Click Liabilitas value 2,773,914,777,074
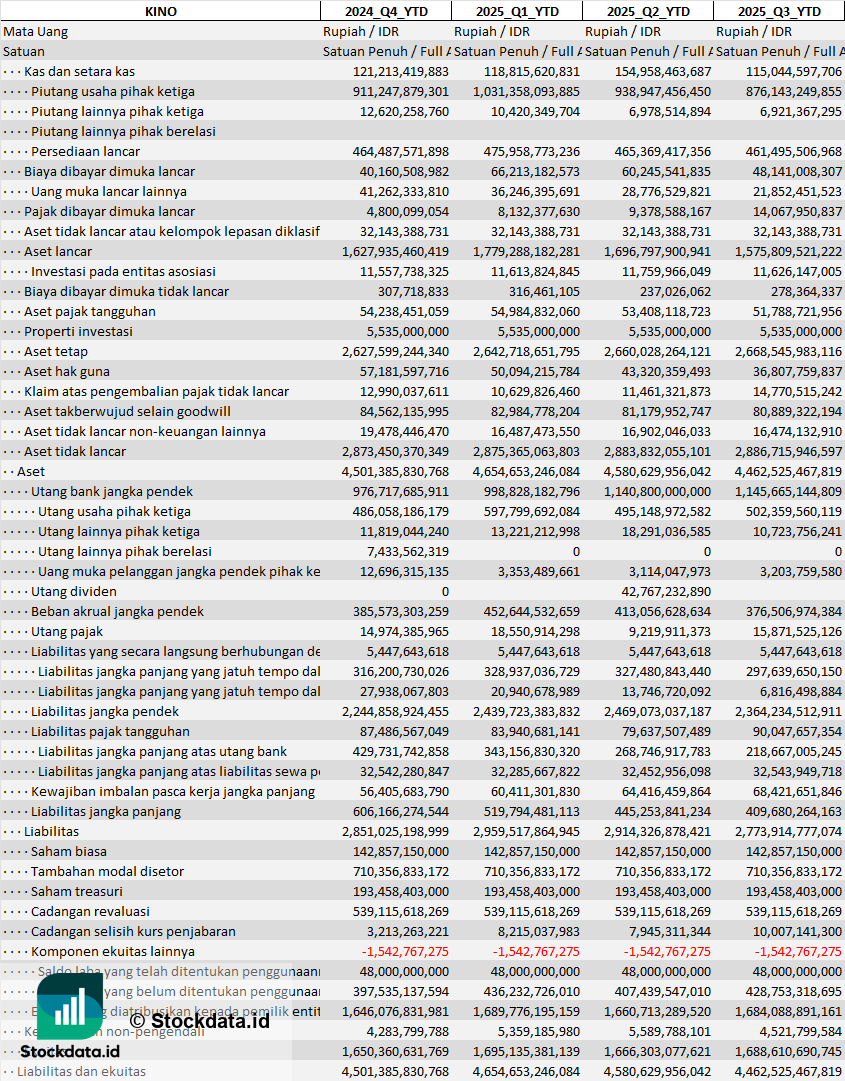This screenshot has height=1081, width=845. coord(788,831)
